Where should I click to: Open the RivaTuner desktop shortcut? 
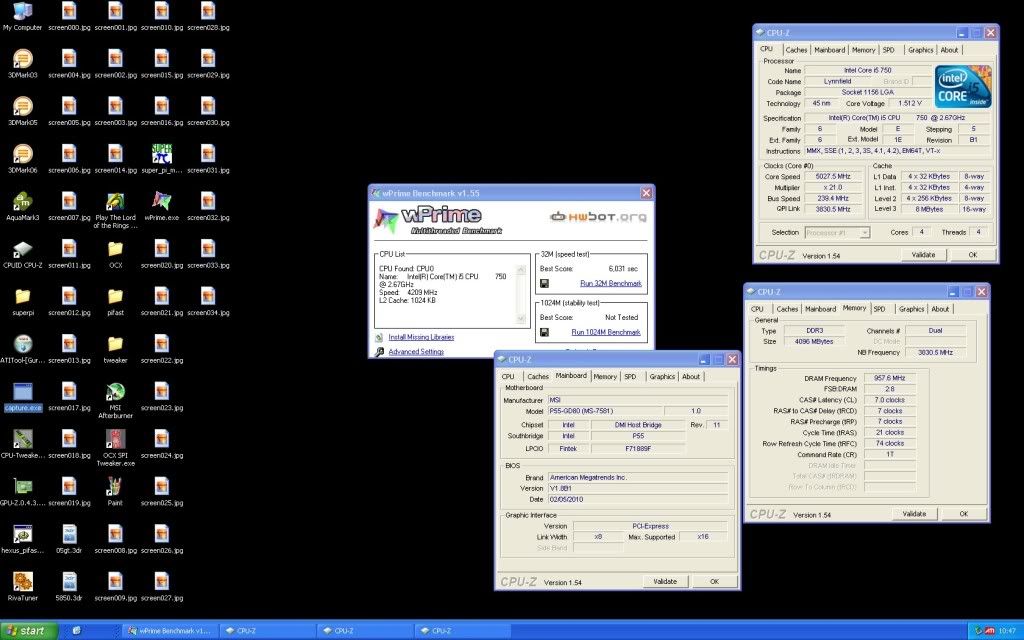coord(22,581)
